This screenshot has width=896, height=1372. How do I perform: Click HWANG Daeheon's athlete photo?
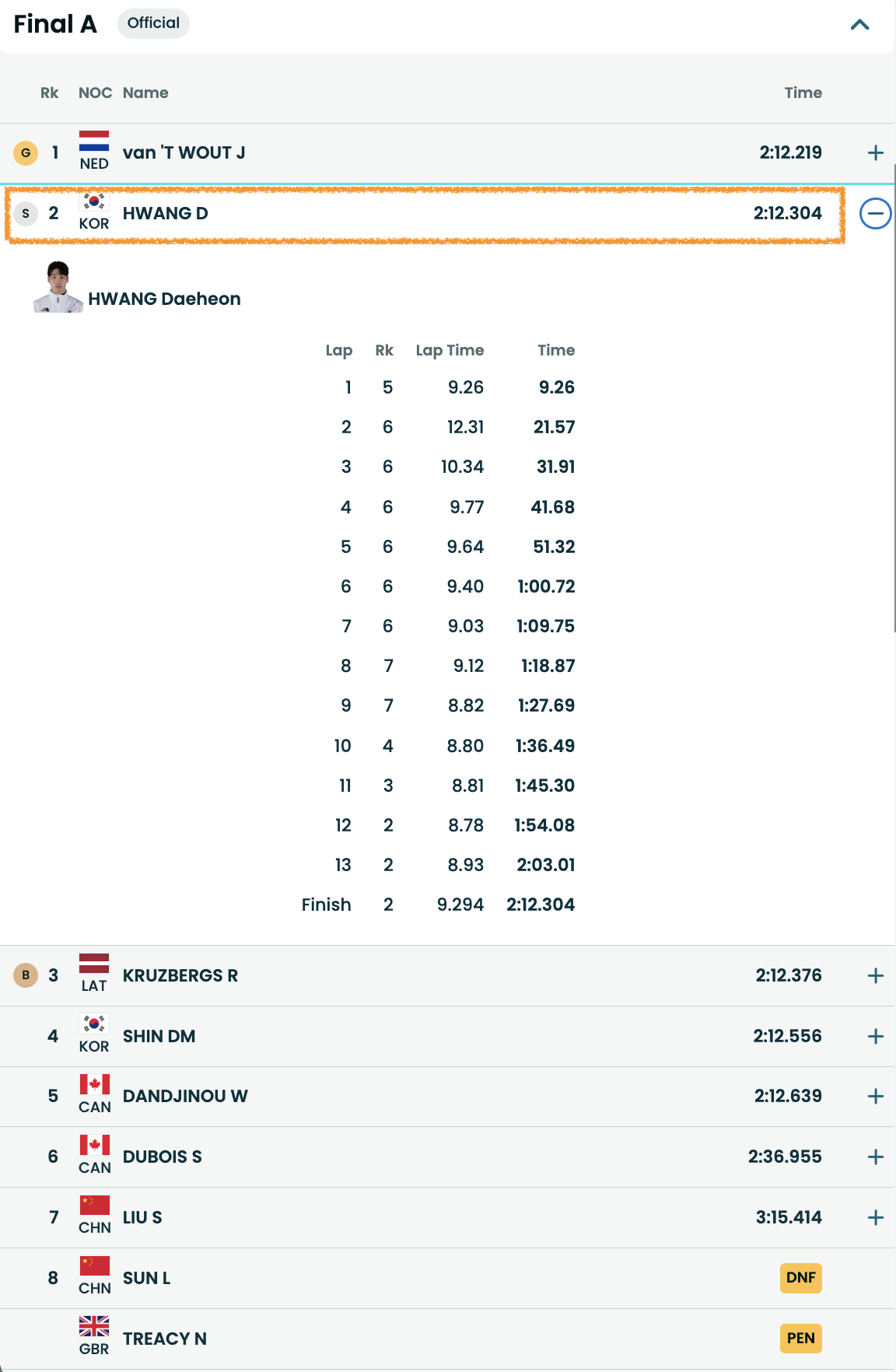click(x=58, y=287)
